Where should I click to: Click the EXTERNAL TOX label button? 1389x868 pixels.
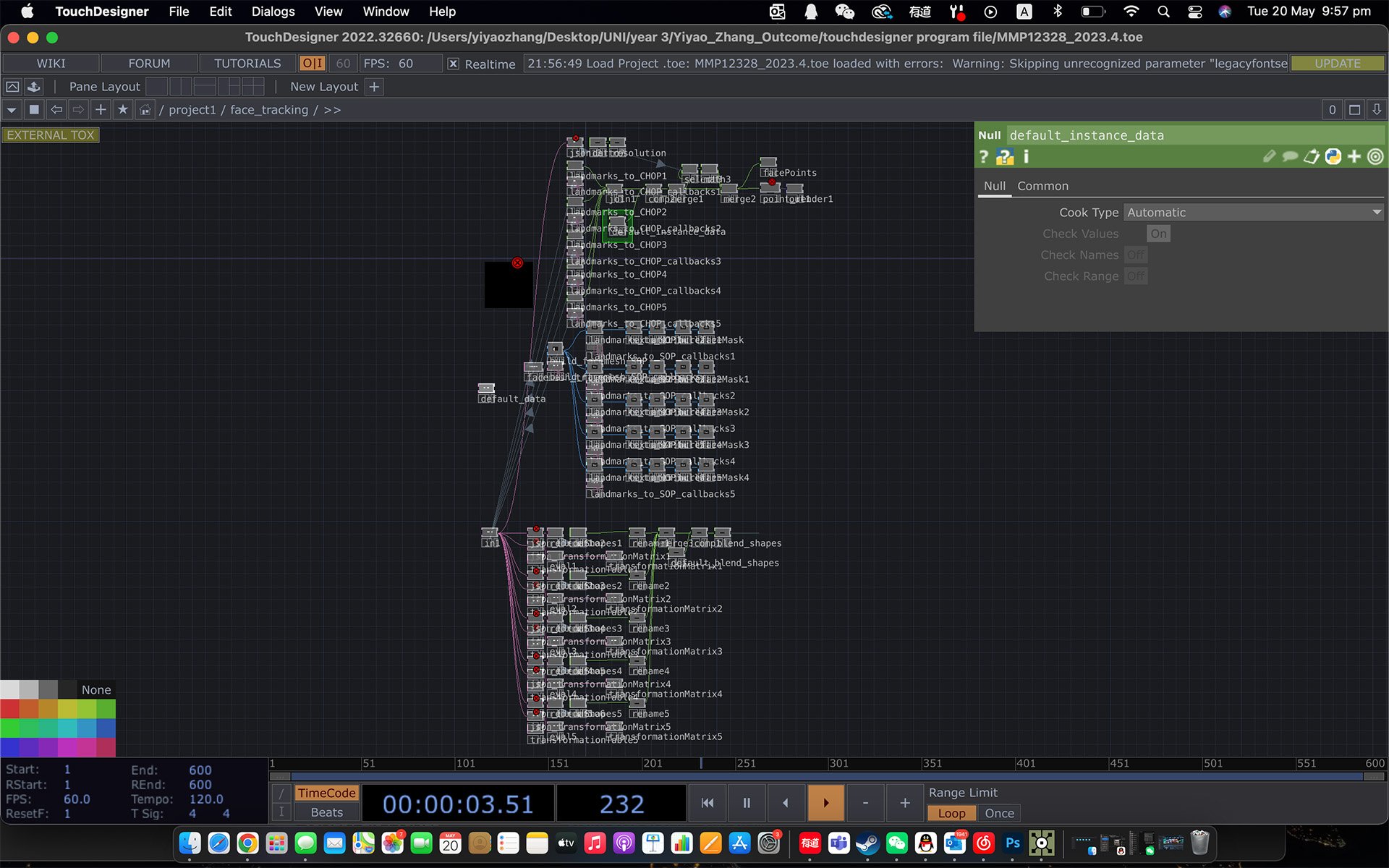tap(51, 135)
